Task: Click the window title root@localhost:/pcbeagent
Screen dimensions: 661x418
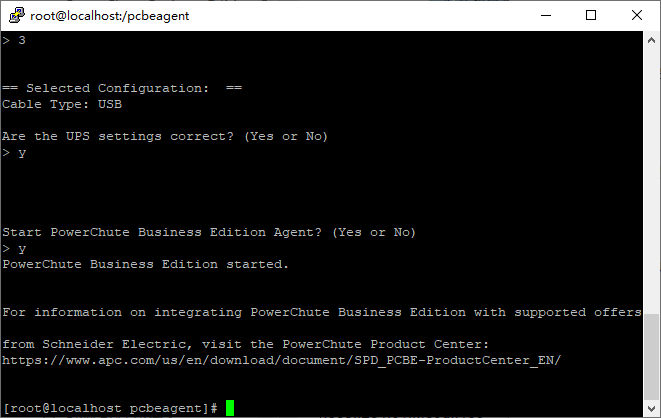Action: (x=110, y=15)
